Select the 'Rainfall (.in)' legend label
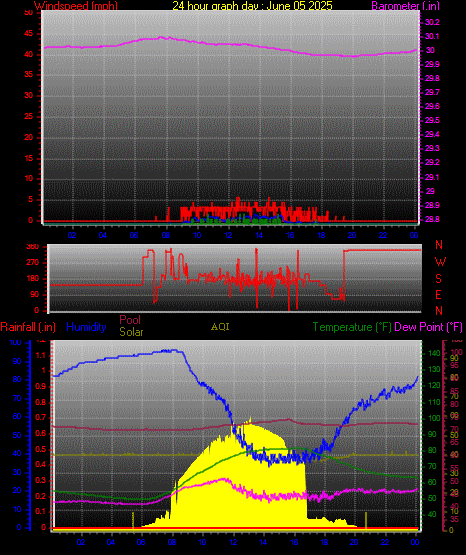 click(28, 327)
